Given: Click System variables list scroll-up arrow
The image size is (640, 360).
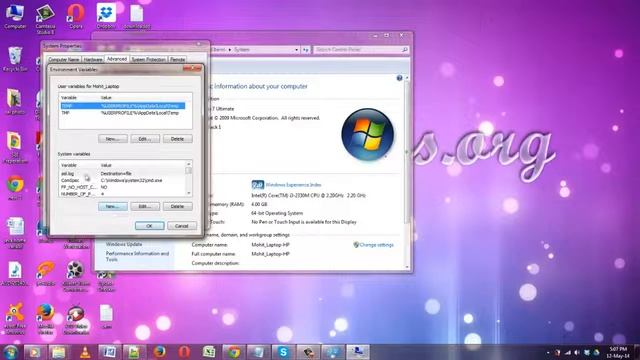Looking at the screenshot, I should [189, 164].
